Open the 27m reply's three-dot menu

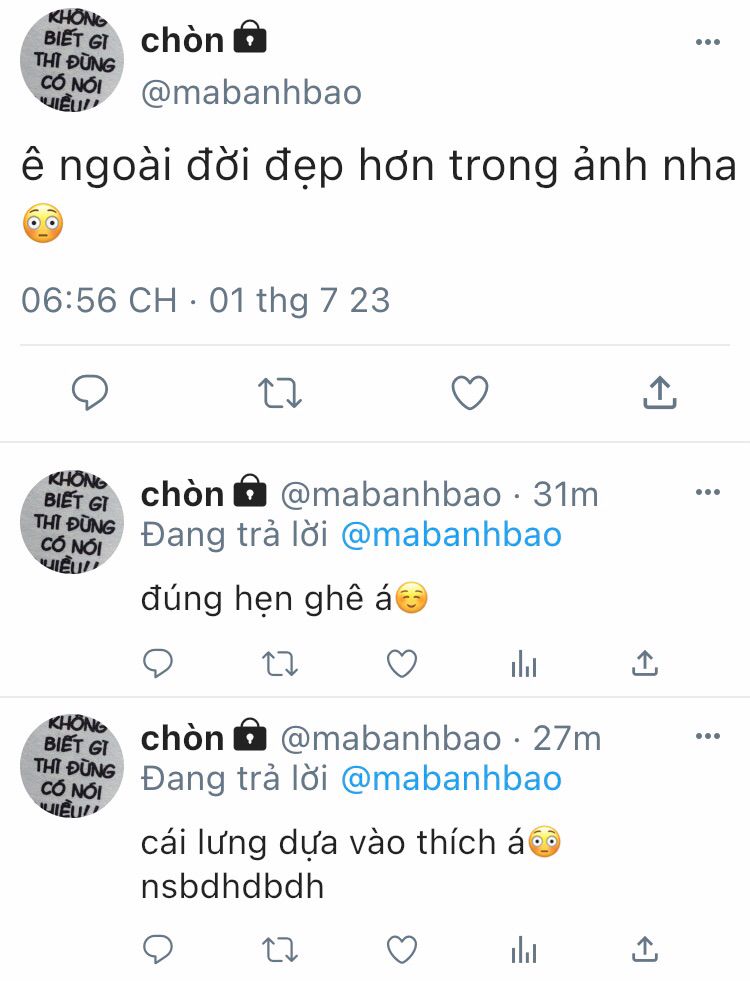pyautogui.click(x=707, y=736)
